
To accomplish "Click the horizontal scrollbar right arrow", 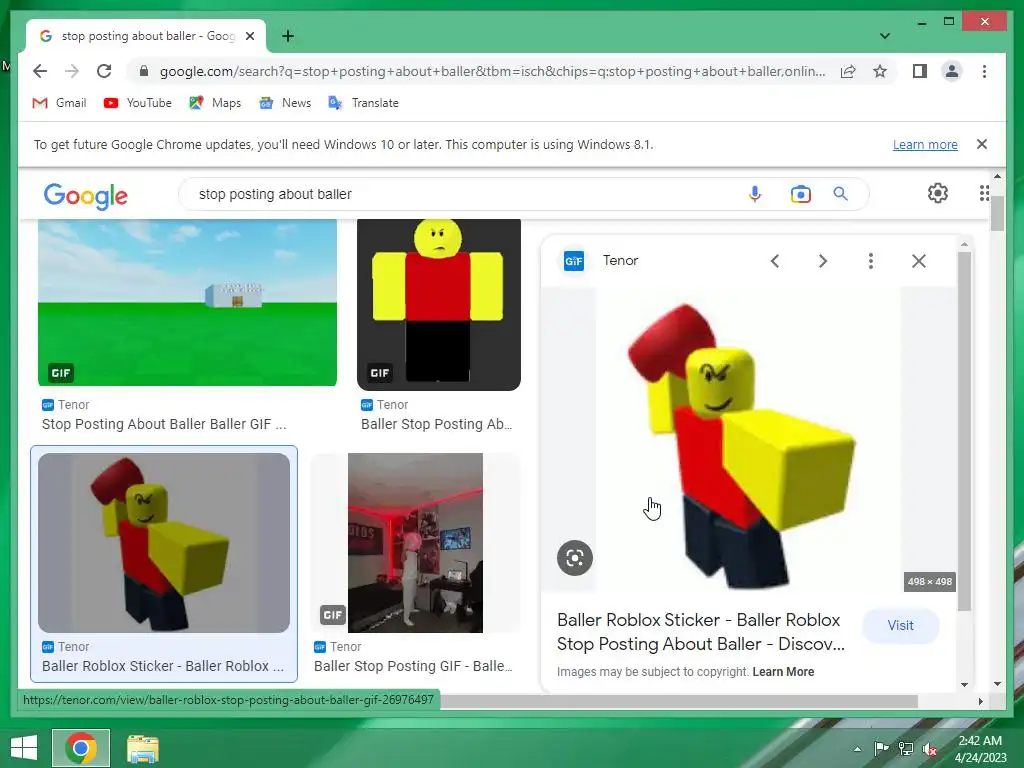I will (980, 701).
